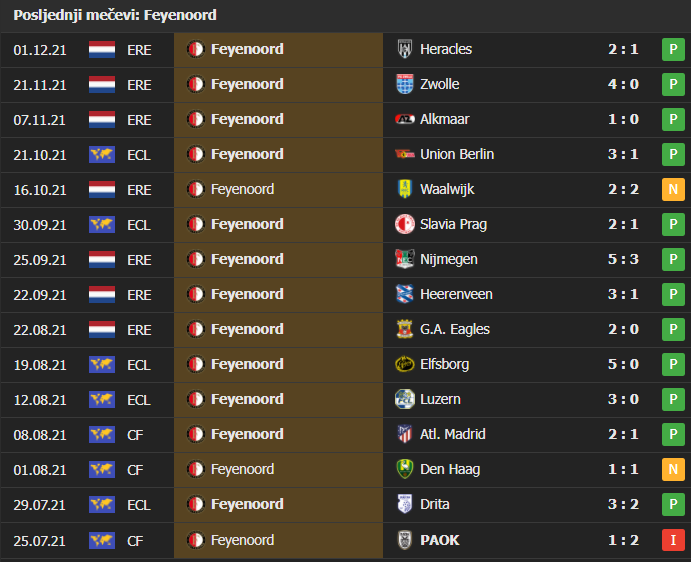This screenshot has width=691, height=562.
Task: Click the orange N badge for Waalwijk match
Action: (x=673, y=189)
